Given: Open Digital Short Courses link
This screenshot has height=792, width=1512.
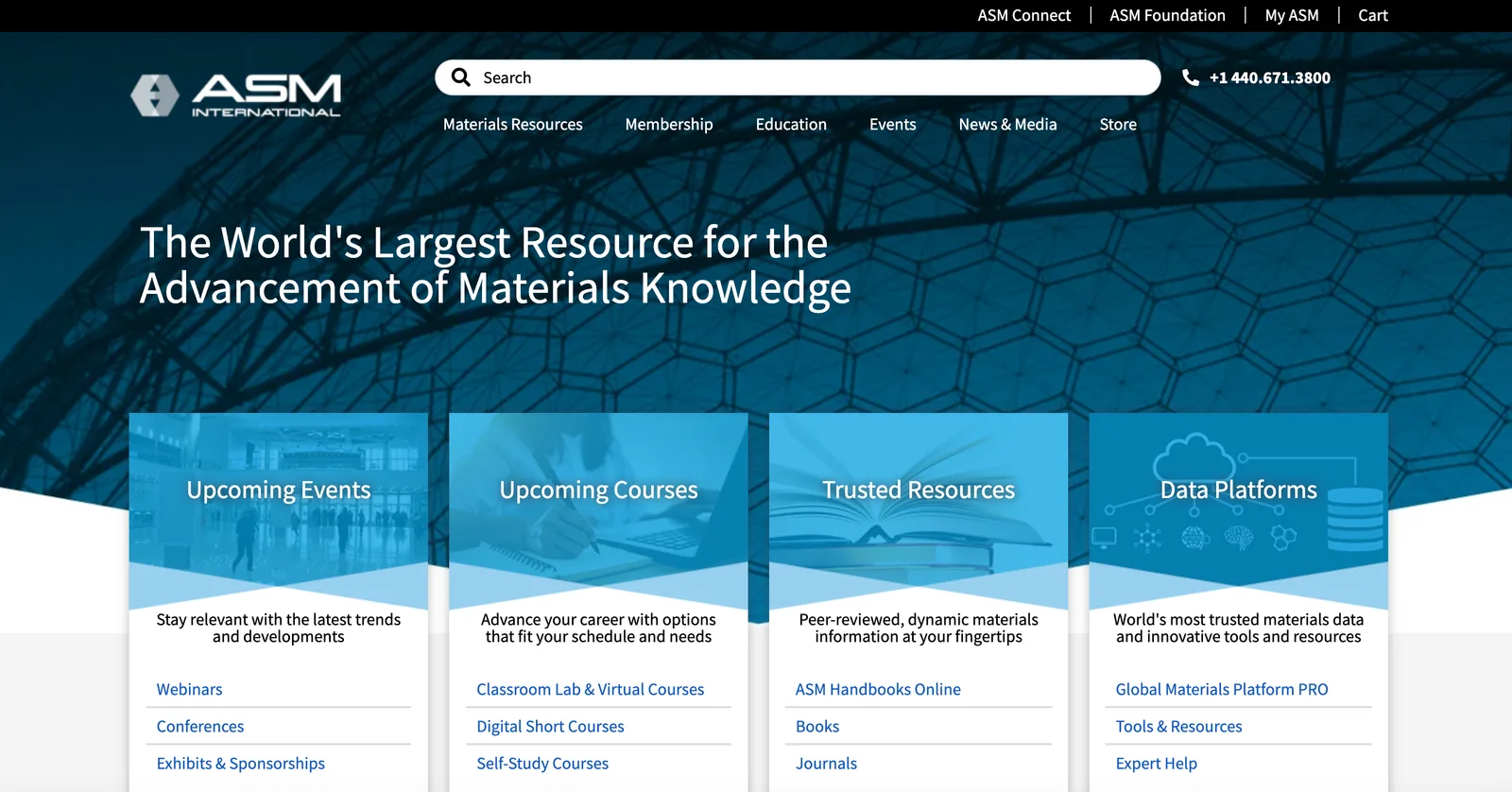Looking at the screenshot, I should coord(550,726).
